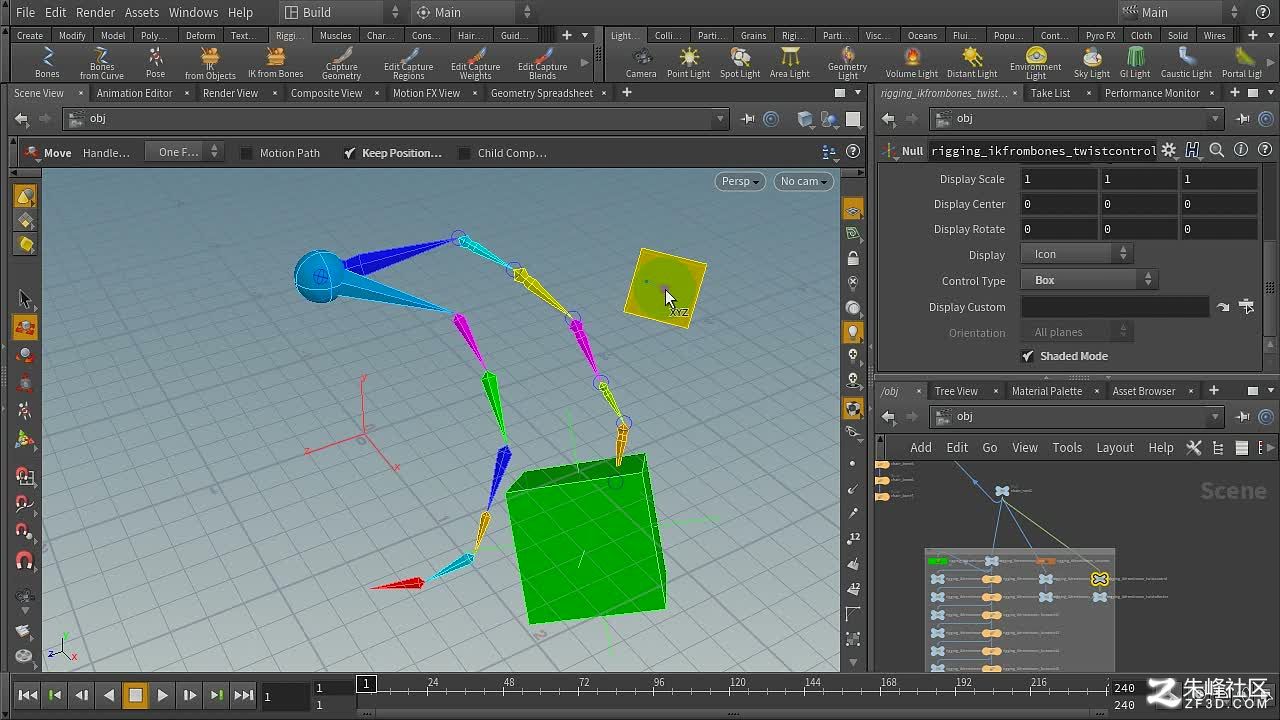The width and height of the screenshot is (1280, 720).
Task: Expand network editor obj path dropdown
Action: click(1216, 417)
